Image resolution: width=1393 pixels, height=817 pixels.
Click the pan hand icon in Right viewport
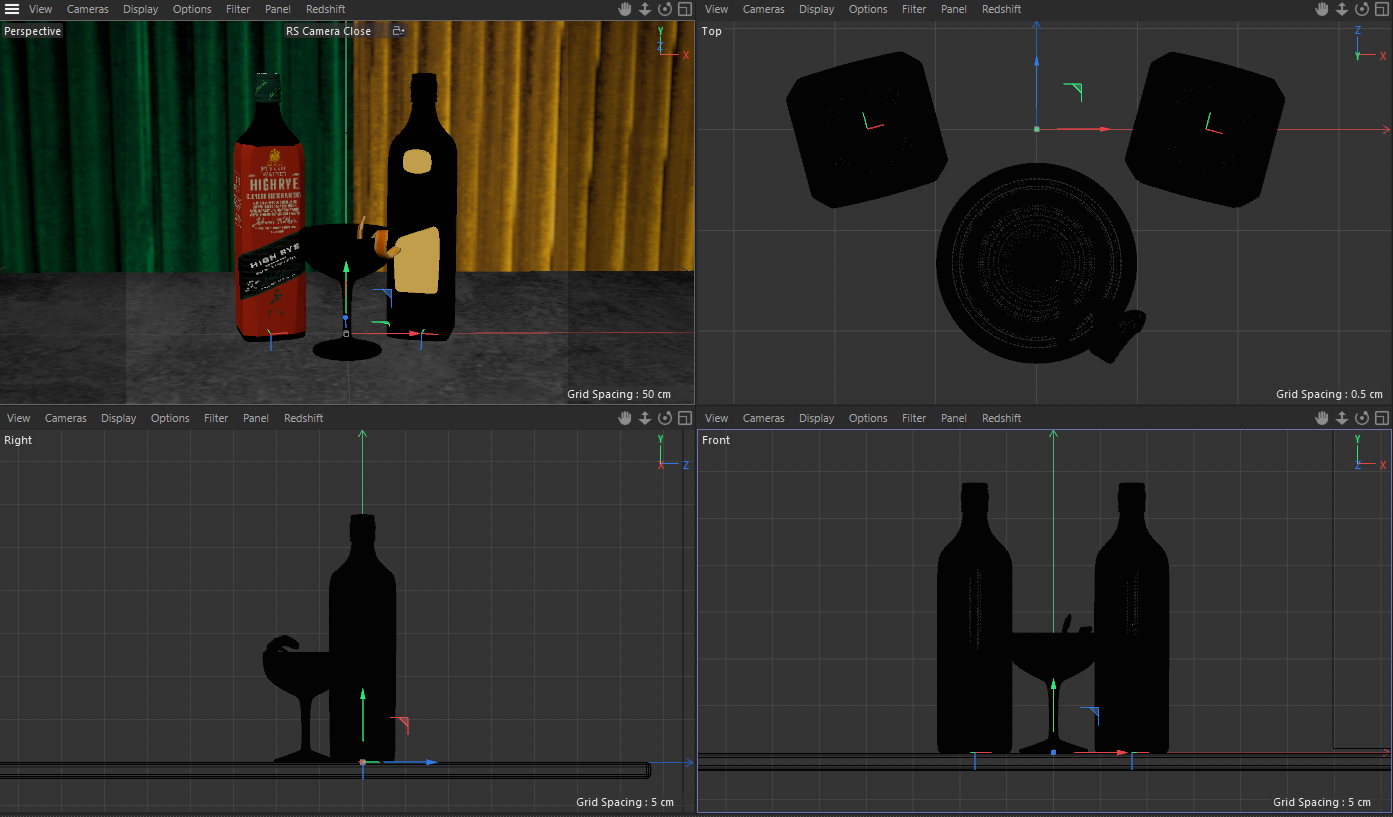(625, 418)
